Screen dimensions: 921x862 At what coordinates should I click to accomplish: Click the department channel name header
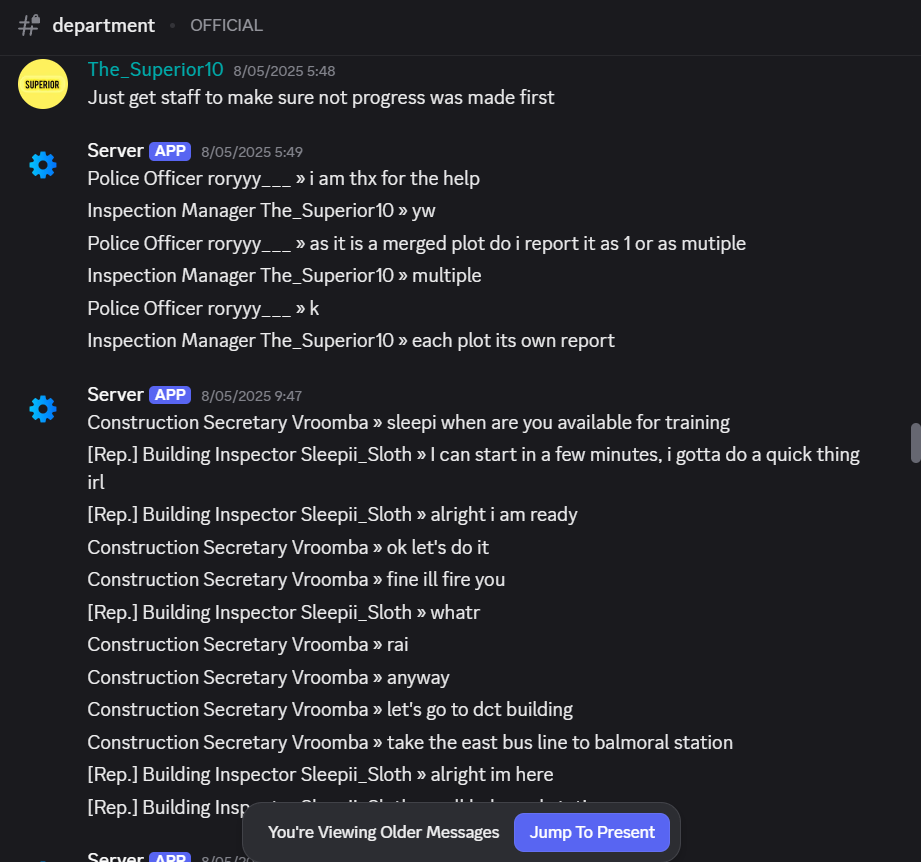[x=103, y=25]
